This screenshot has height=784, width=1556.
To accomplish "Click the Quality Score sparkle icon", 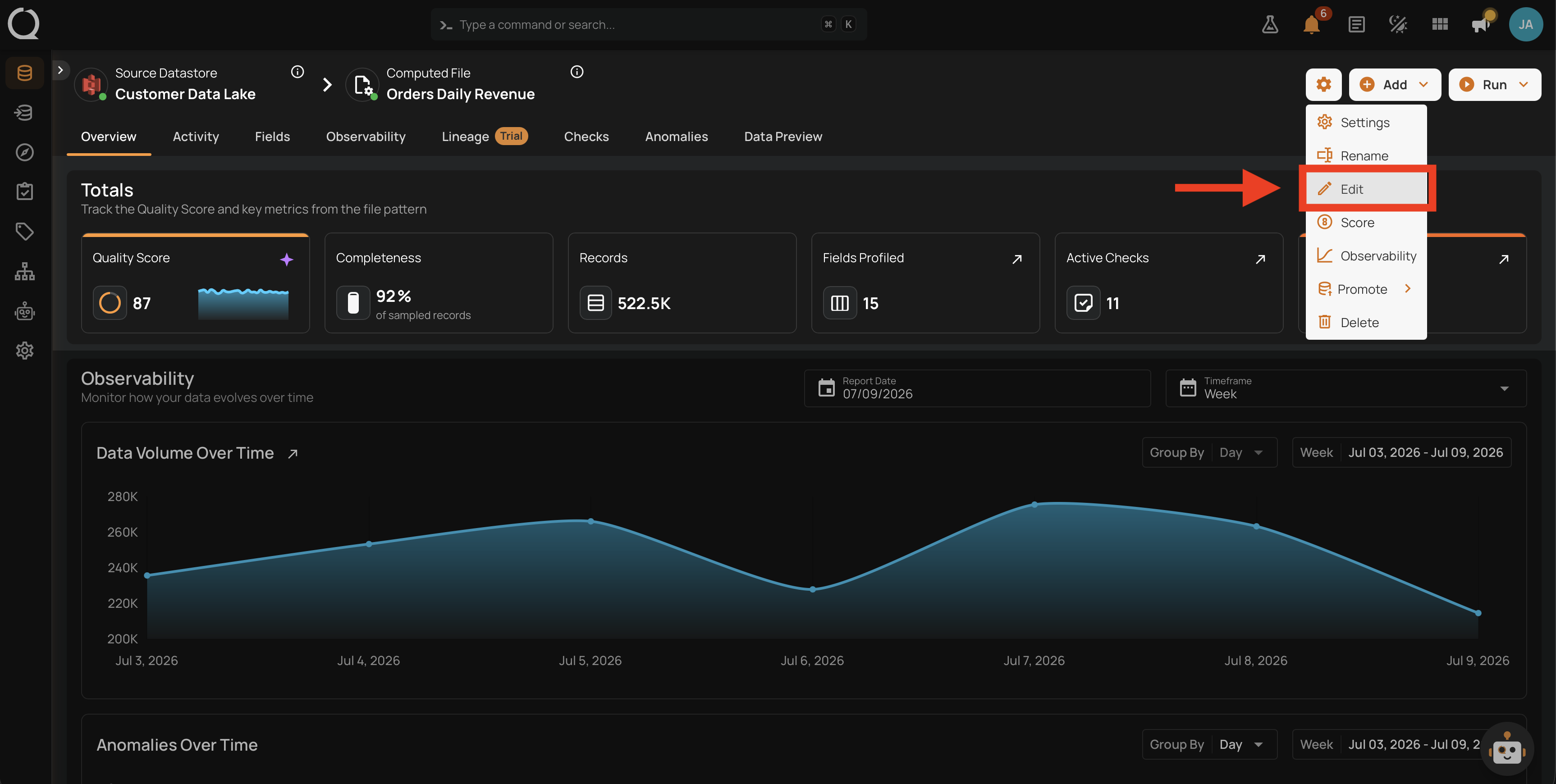I will [x=286, y=259].
